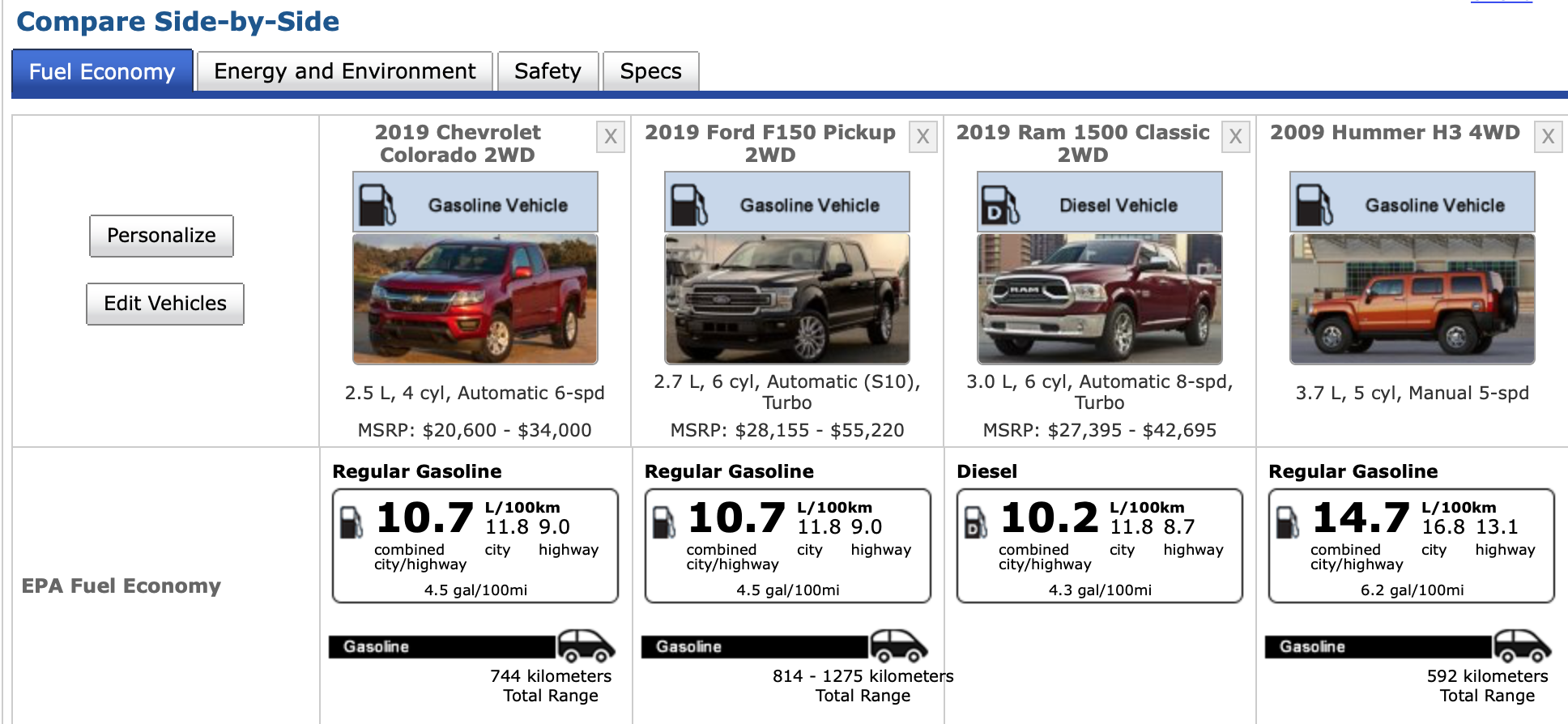Click the Diesel fuel type heading
Screen dimensions: 1568x724
pyautogui.click(x=986, y=471)
